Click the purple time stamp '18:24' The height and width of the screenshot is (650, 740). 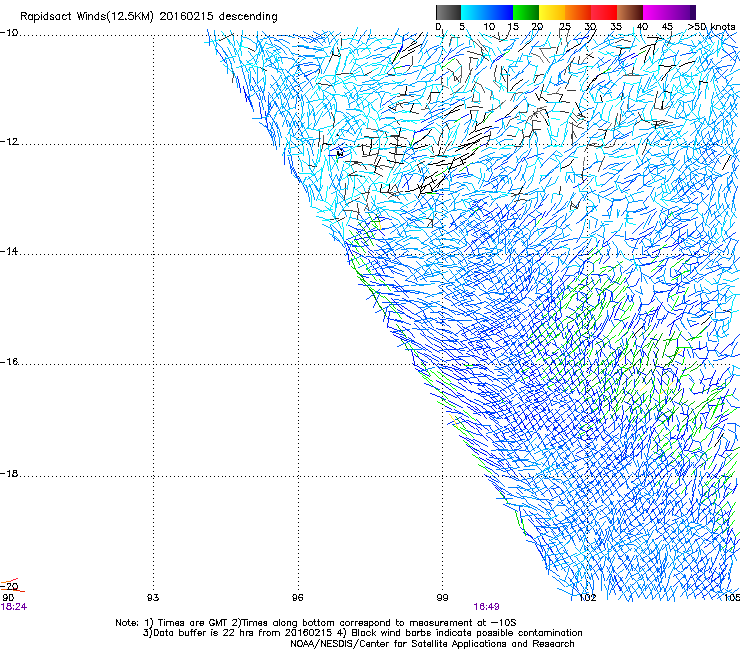(14, 607)
